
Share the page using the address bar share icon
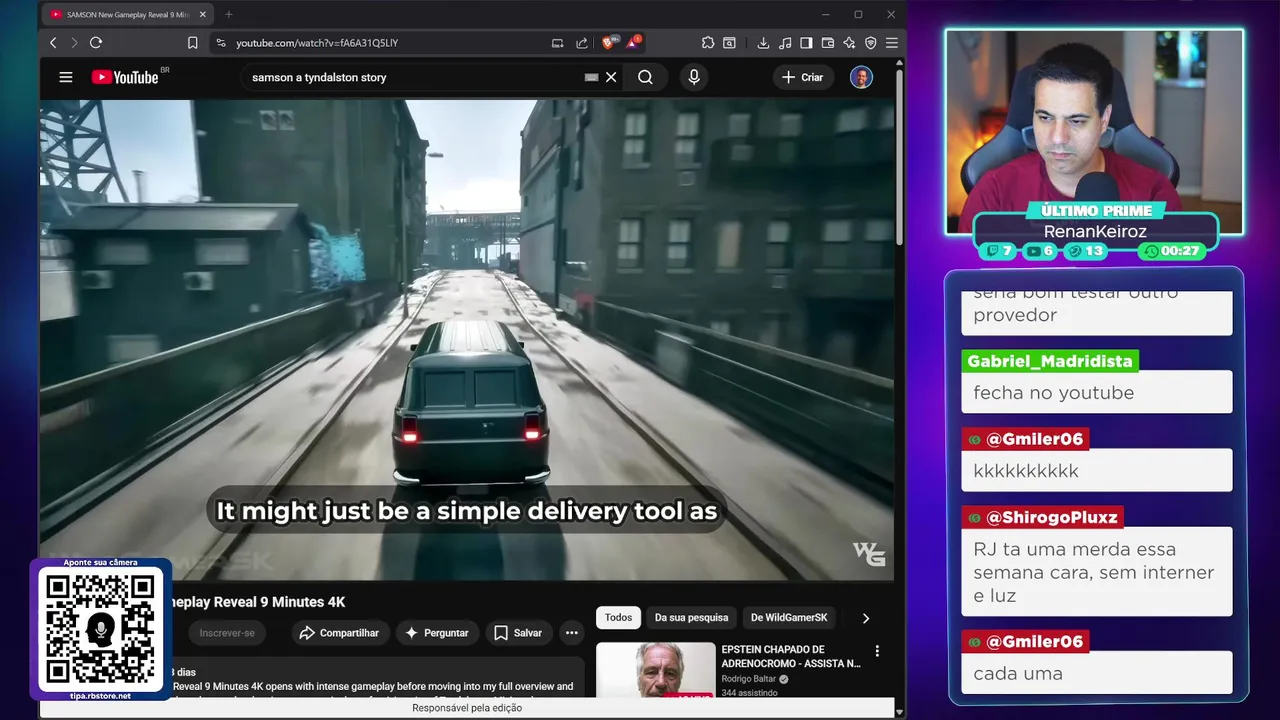[x=582, y=43]
